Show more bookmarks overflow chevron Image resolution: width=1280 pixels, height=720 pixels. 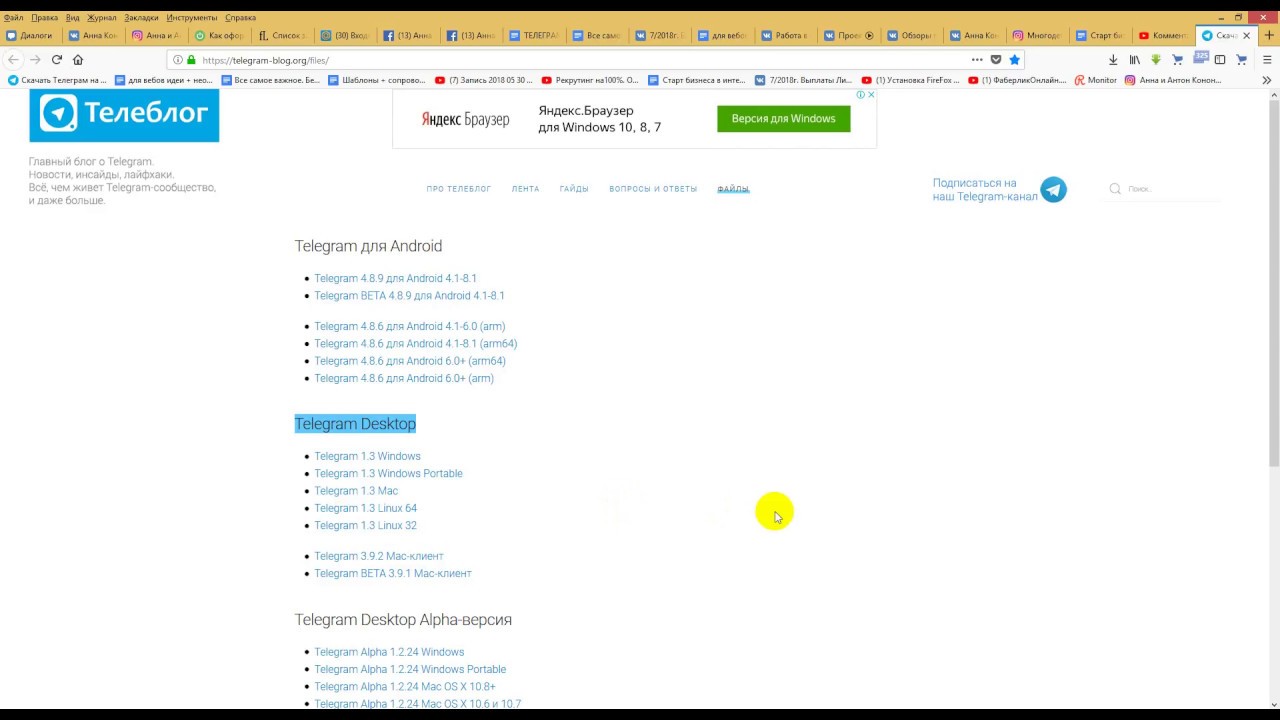pyautogui.click(x=1267, y=80)
